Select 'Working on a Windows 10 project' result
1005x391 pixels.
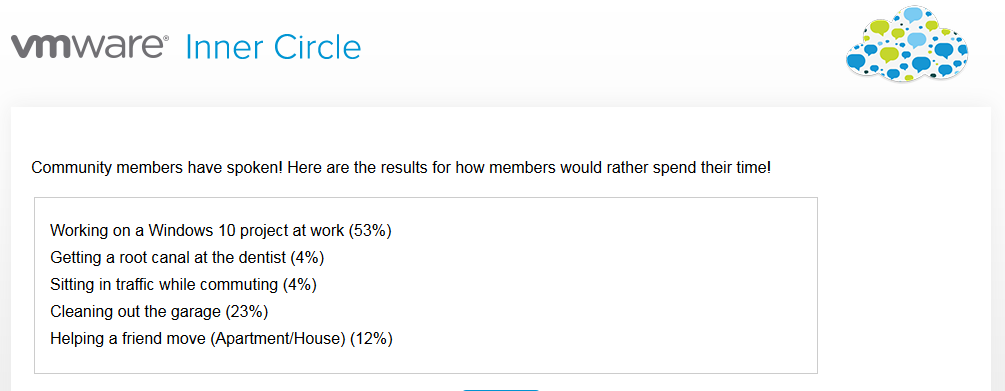(x=220, y=230)
